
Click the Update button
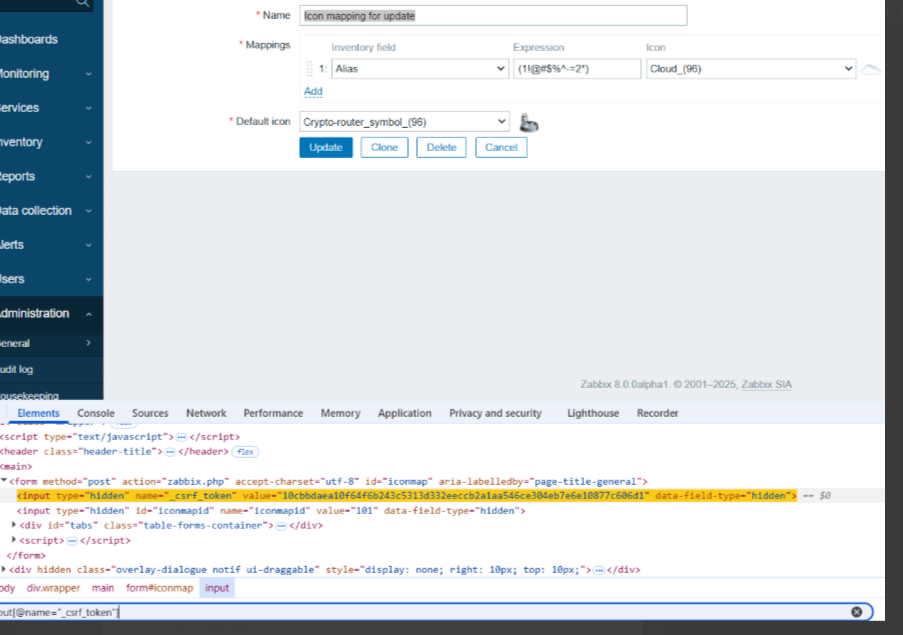326,147
